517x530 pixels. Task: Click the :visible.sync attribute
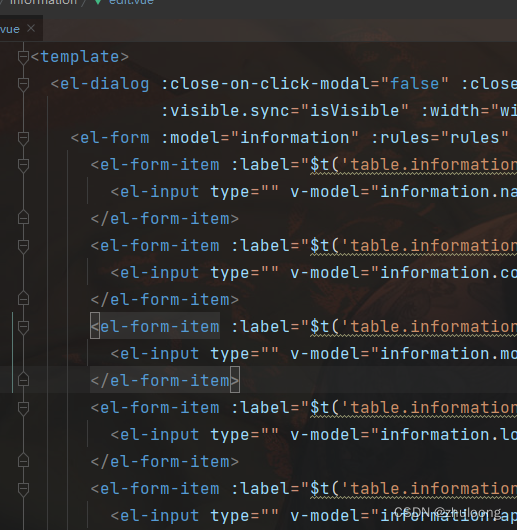[225, 111]
